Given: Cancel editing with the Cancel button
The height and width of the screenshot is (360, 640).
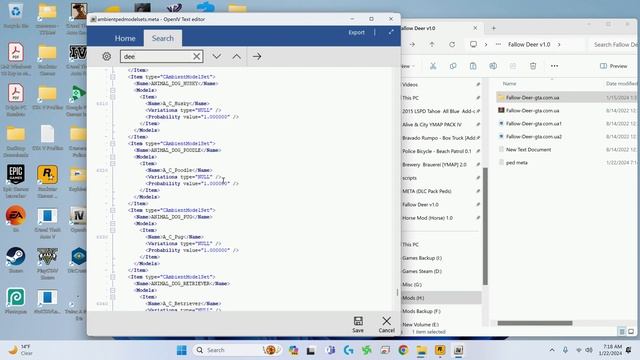Looking at the screenshot, I should (386, 324).
